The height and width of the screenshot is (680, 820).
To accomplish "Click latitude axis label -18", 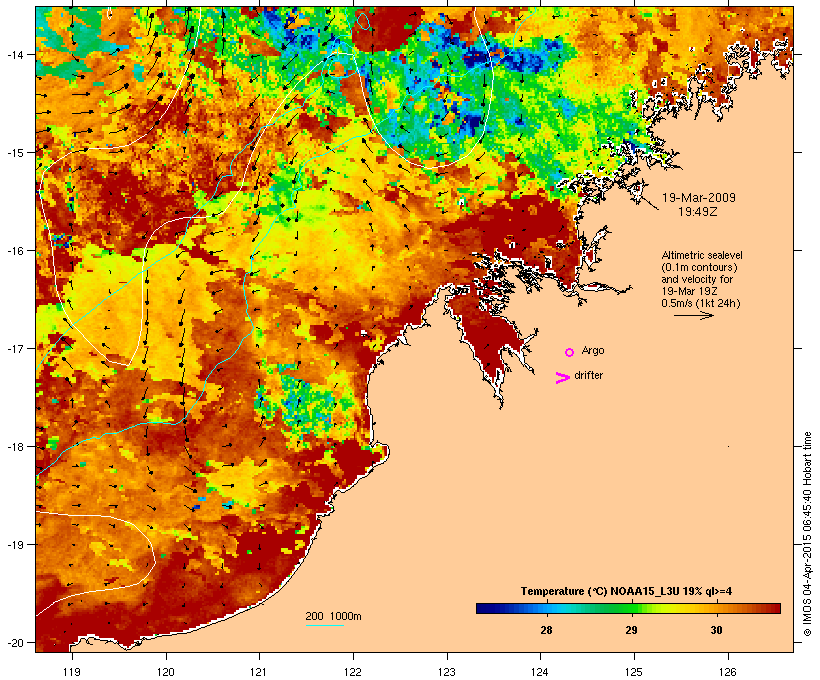I will click(x=14, y=446).
